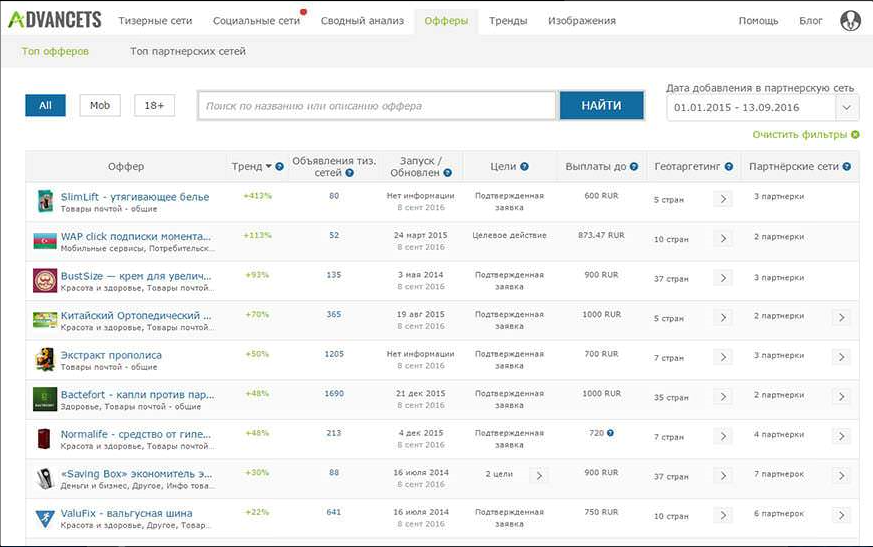The width and height of the screenshot is (873, 547).
Task: Select the All filter button
Action: (x=45, y=105)
